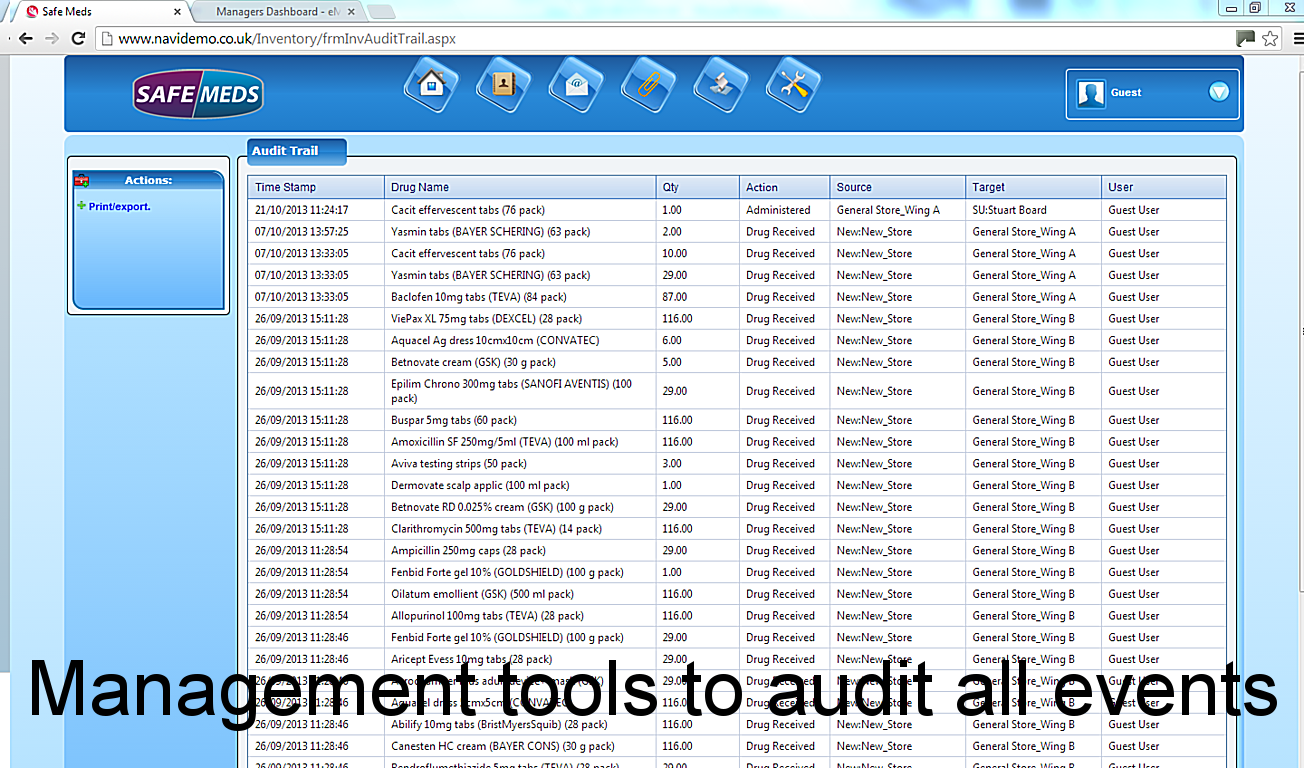Open the wrench and screwdriver tools icon
1304x768 pixels.
793,86
